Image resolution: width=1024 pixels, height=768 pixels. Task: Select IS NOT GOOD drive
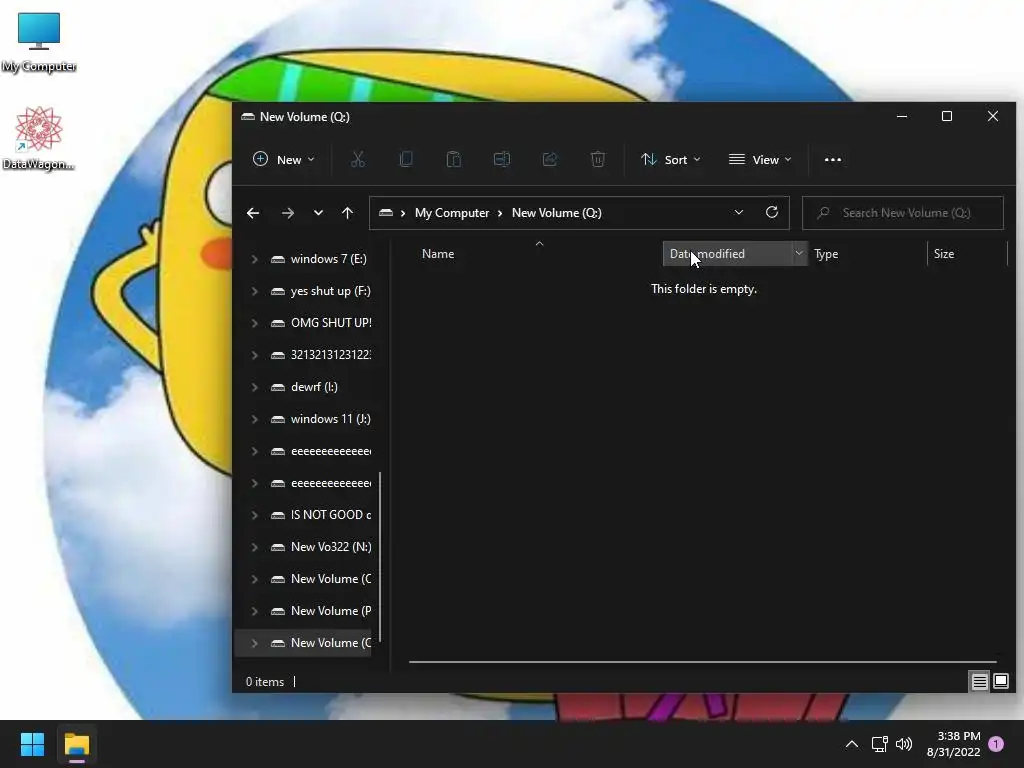321,515
